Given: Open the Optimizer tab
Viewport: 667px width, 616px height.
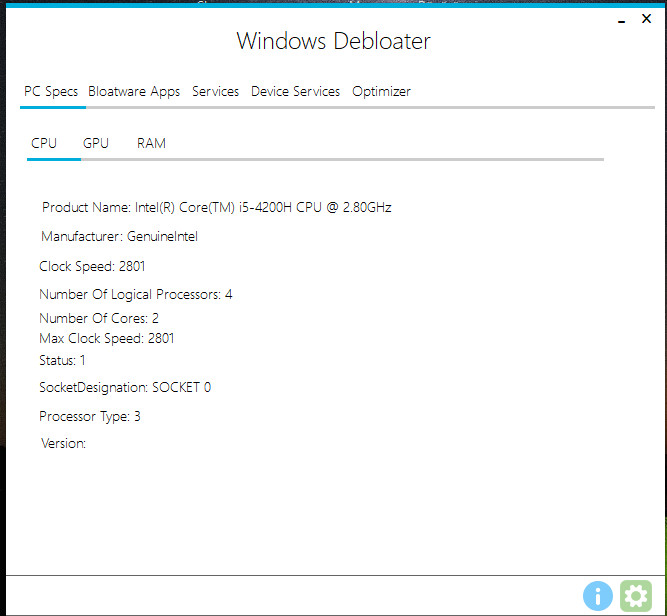Looking at the screenshot, I should (381, 92).
